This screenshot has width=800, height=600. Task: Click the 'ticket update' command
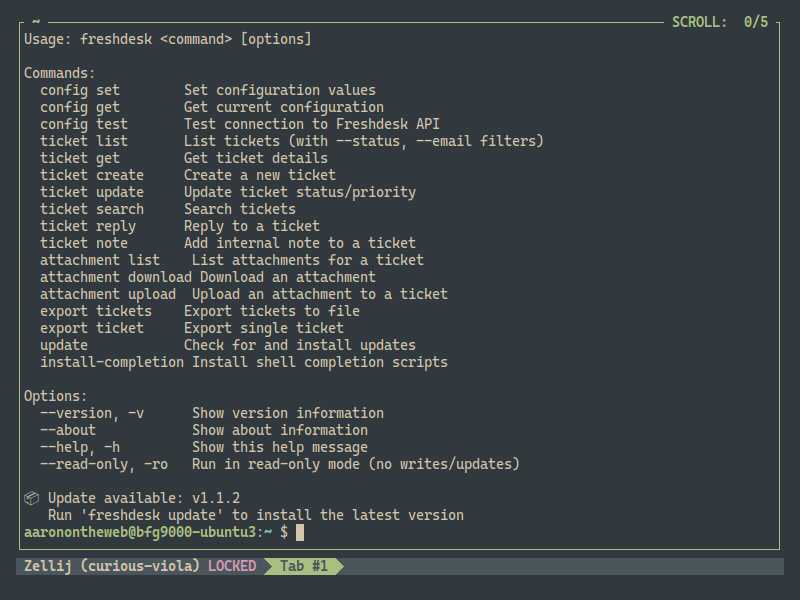click(92, 192)
